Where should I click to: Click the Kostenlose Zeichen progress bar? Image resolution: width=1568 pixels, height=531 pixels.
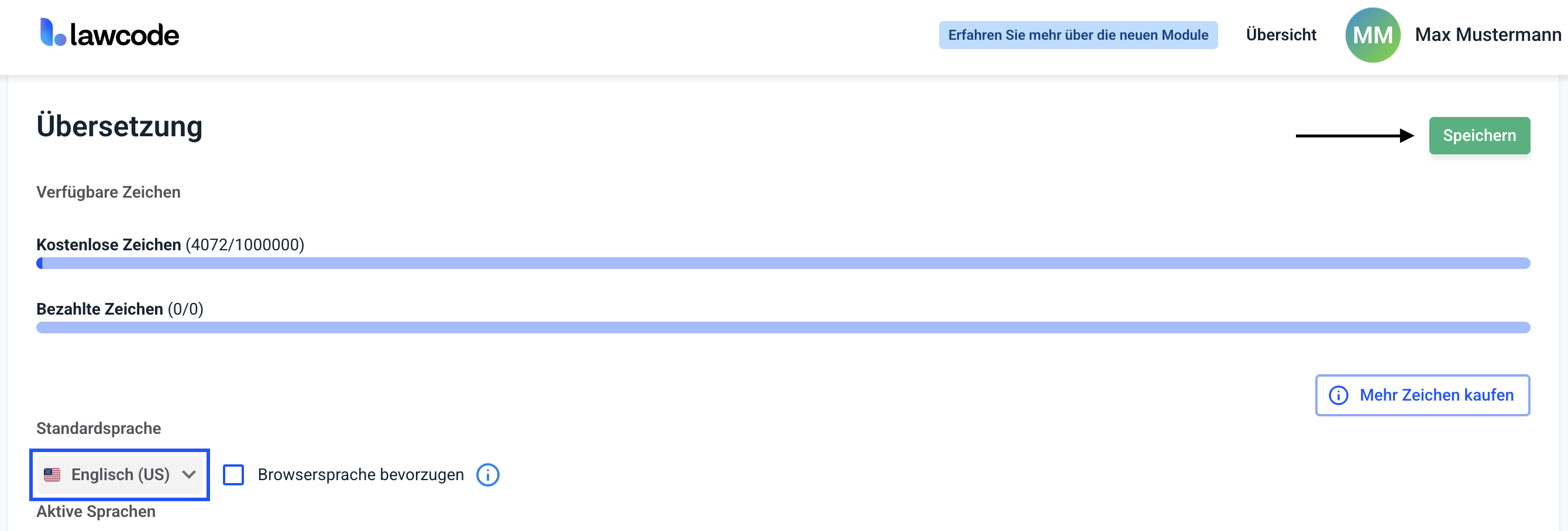[783, 263]
